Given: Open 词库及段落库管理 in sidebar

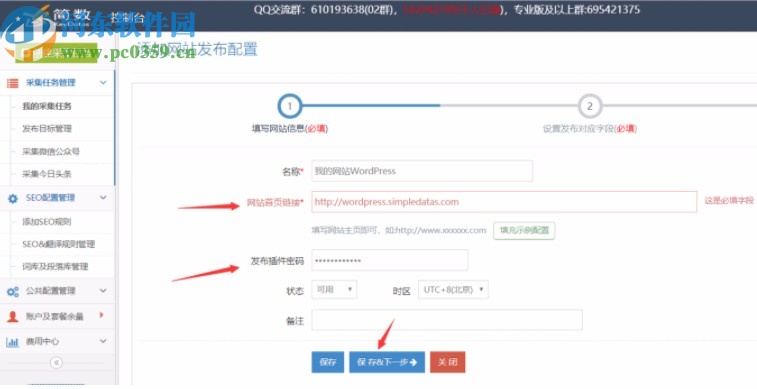Looking at the screenshot, I should [55, 266].
